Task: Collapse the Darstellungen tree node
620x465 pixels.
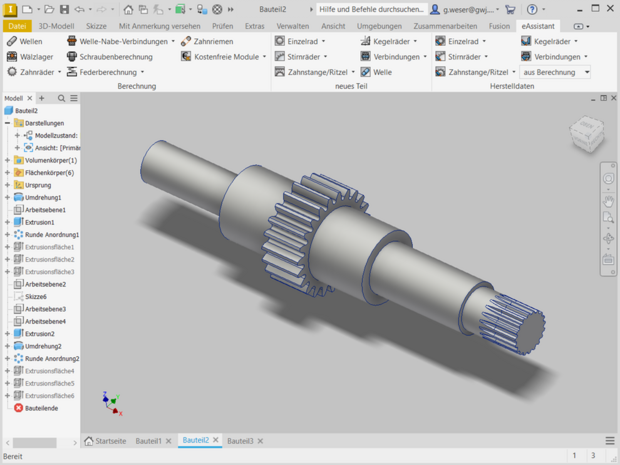Action: pyautogui.click(x=7, y=123)
